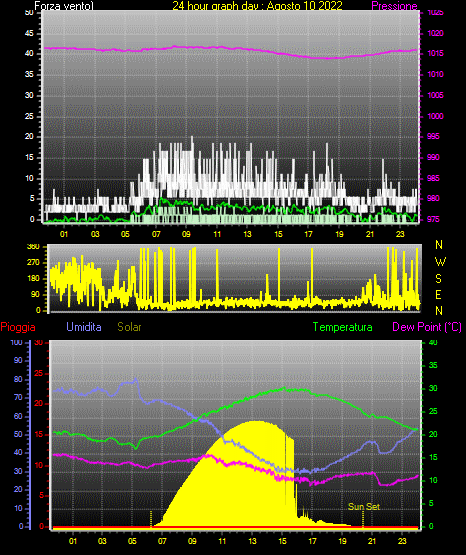Click the sunrise dotted marker near 06
This screenshot has height=555, width=466.
tap(151, 519)
